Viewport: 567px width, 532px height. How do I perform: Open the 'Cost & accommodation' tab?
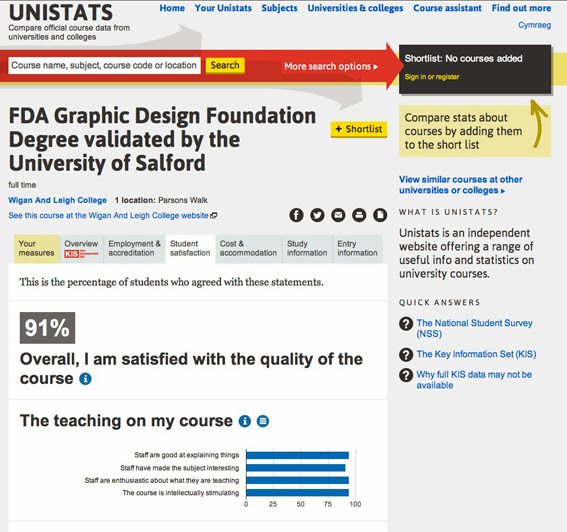pos(248,248)
